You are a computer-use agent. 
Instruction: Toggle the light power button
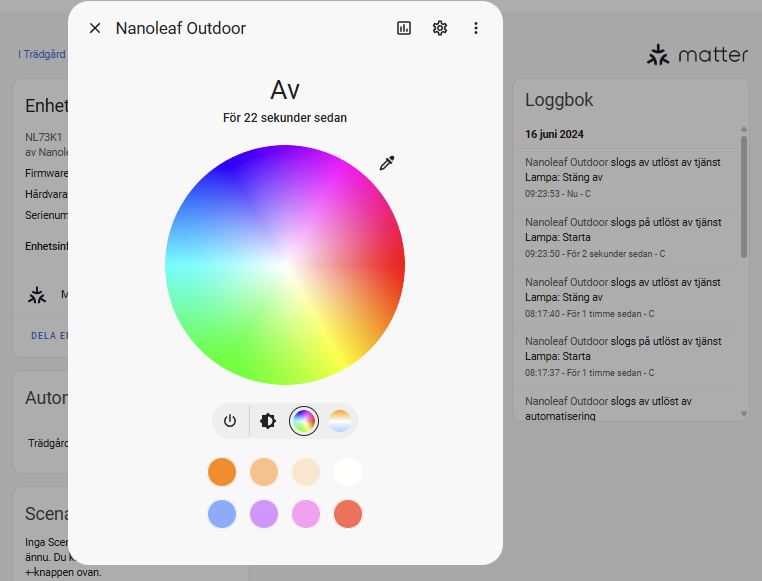point(230,421)
